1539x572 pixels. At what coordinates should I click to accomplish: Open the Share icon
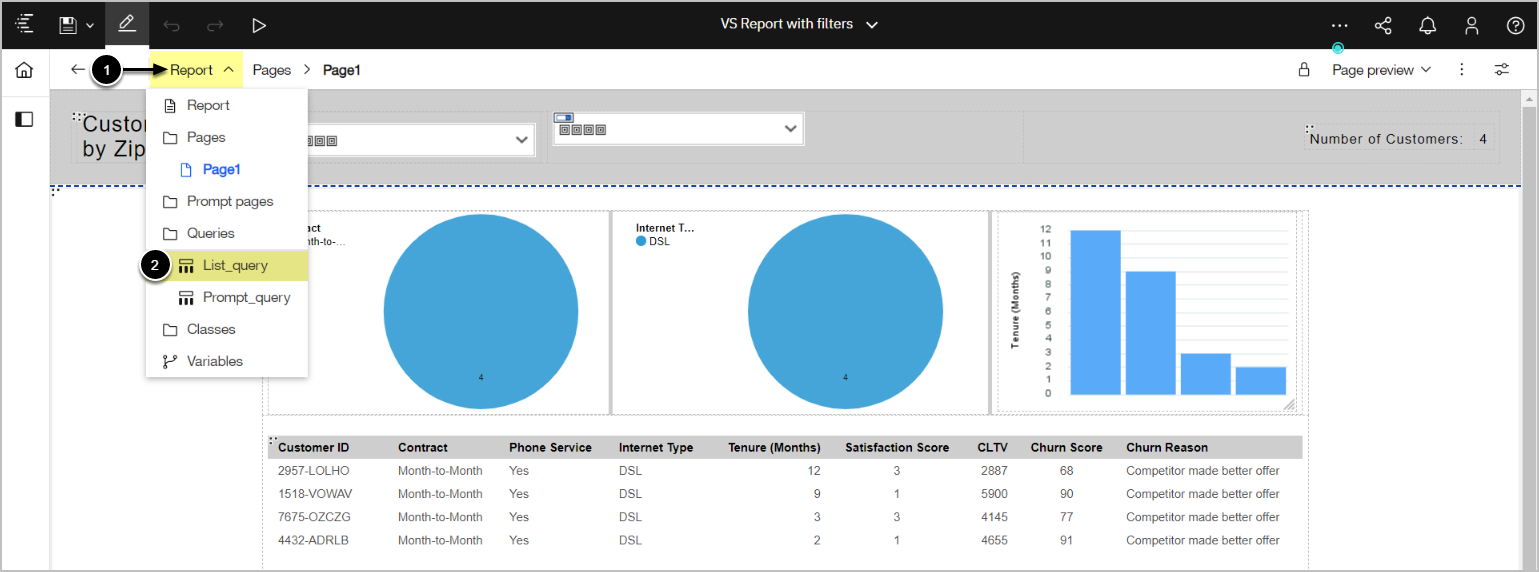click(1383, 25)
